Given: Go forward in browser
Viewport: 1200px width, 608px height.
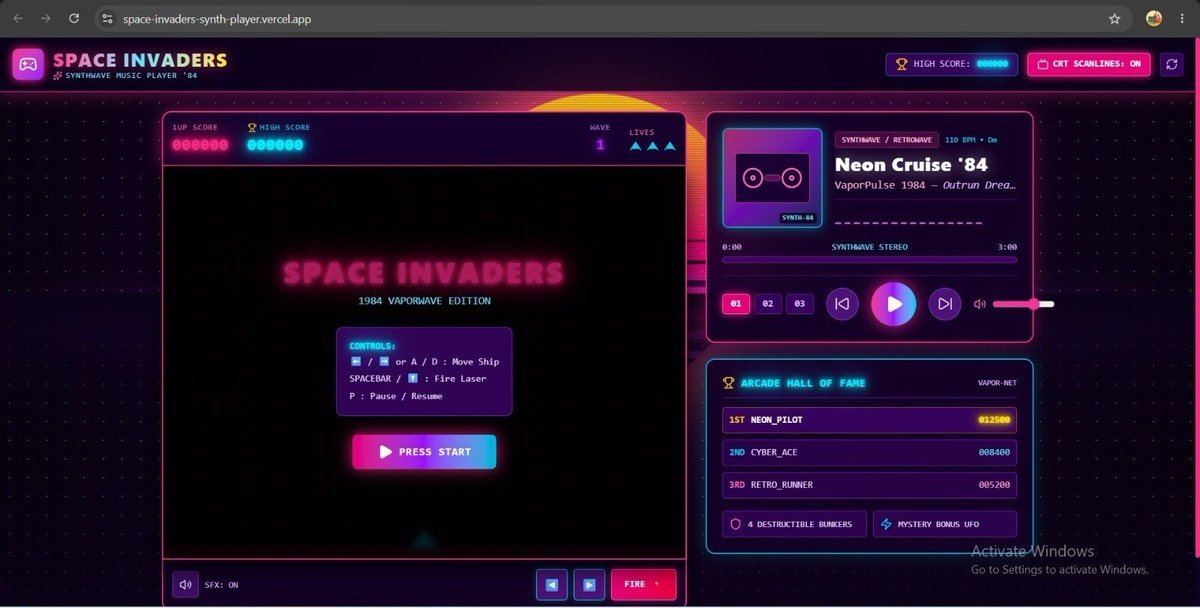Looking at the screenshot, I should tap(46, 18).
